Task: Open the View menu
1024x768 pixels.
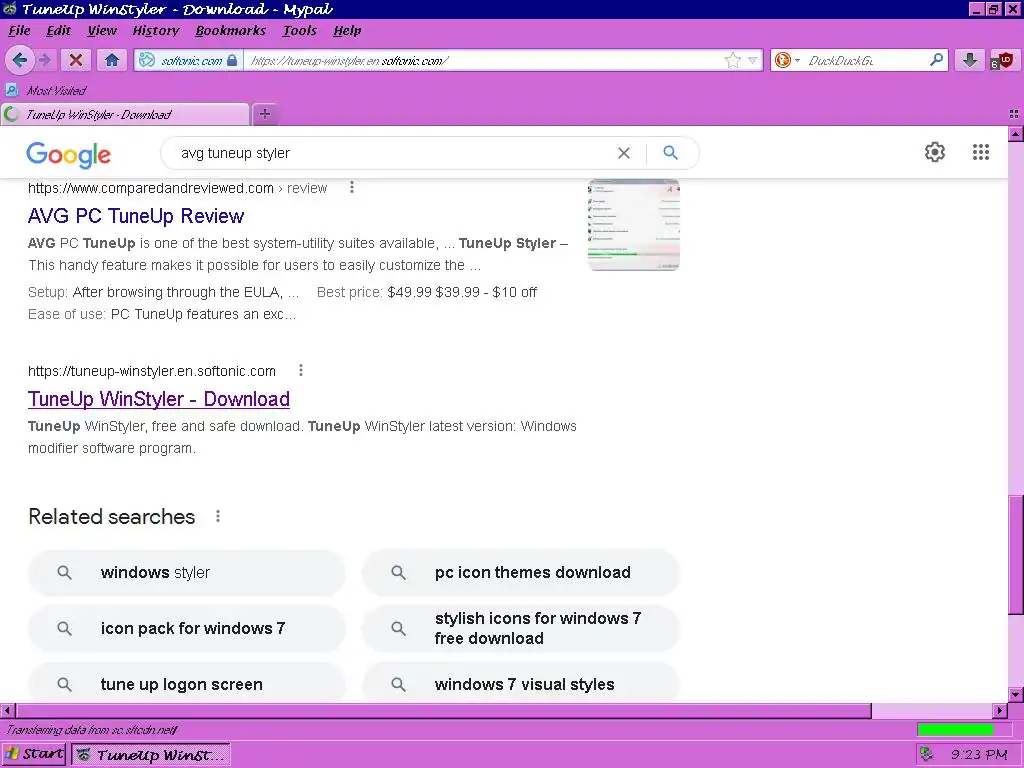Action: (x=102, y=31)
